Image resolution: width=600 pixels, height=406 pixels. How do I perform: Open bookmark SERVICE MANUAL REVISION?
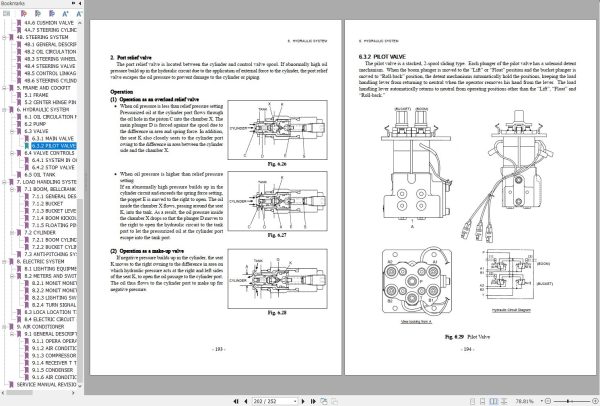coord(47,385)
